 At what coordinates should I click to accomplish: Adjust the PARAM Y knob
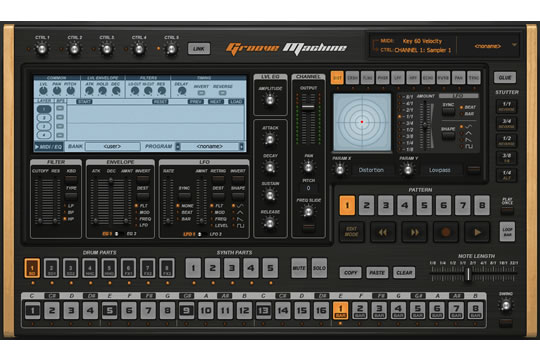click(408, 169)
